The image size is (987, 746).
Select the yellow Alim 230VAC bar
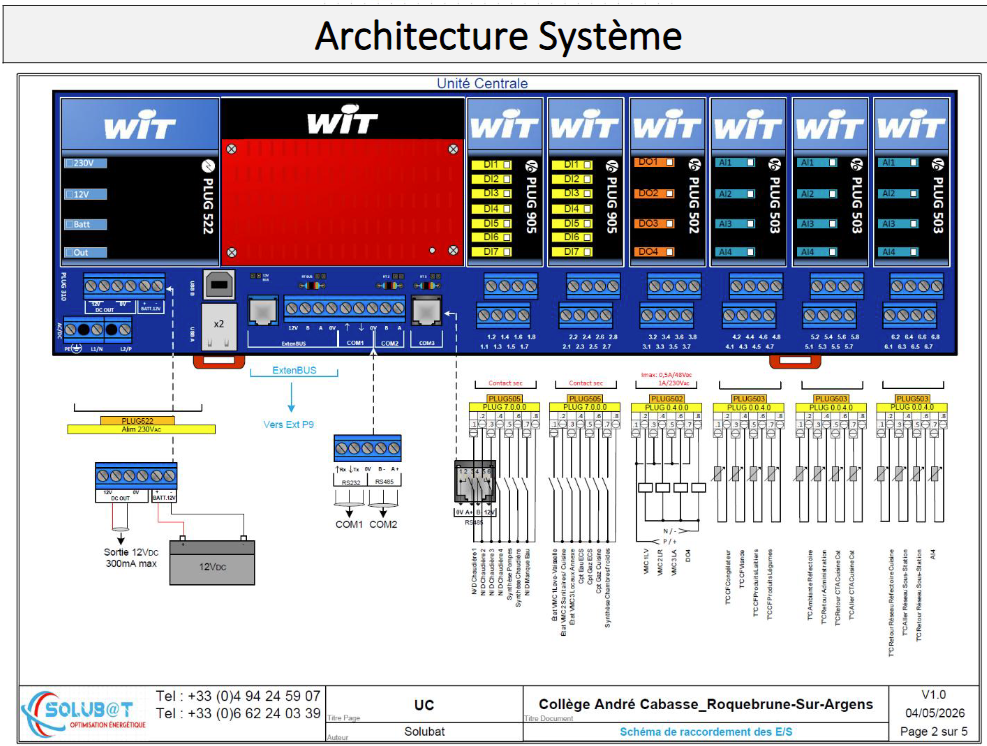tap(142, 429)
